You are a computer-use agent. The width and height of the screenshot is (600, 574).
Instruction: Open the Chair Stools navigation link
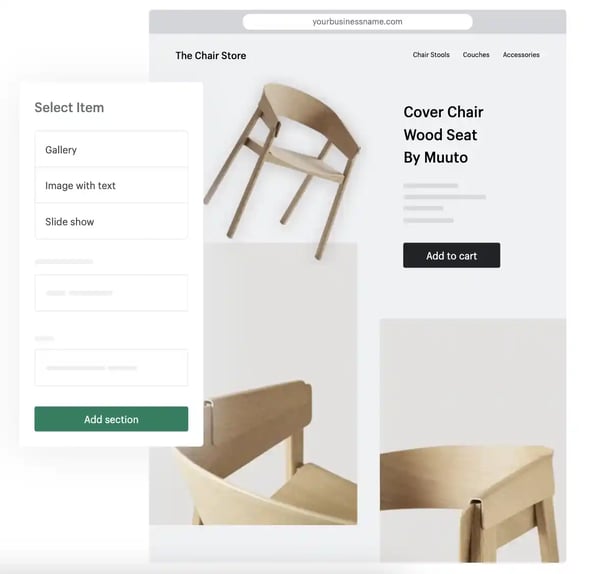[431, 55]
